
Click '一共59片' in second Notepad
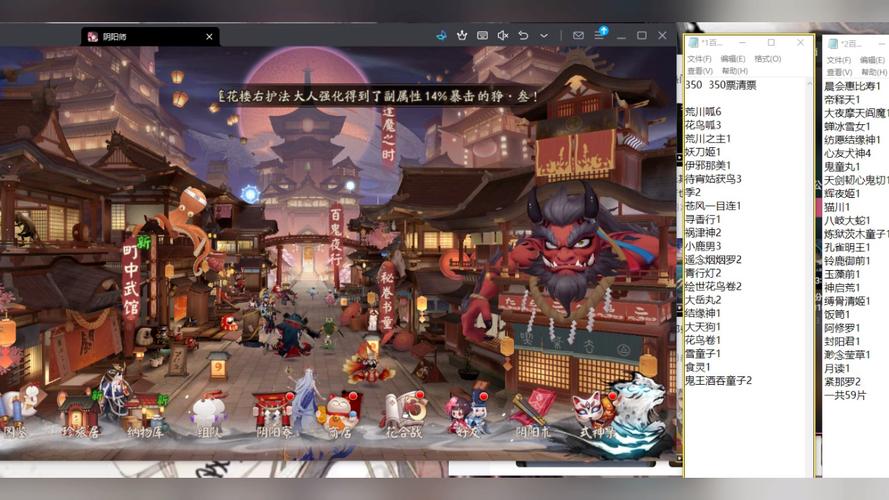coord(845,395)
